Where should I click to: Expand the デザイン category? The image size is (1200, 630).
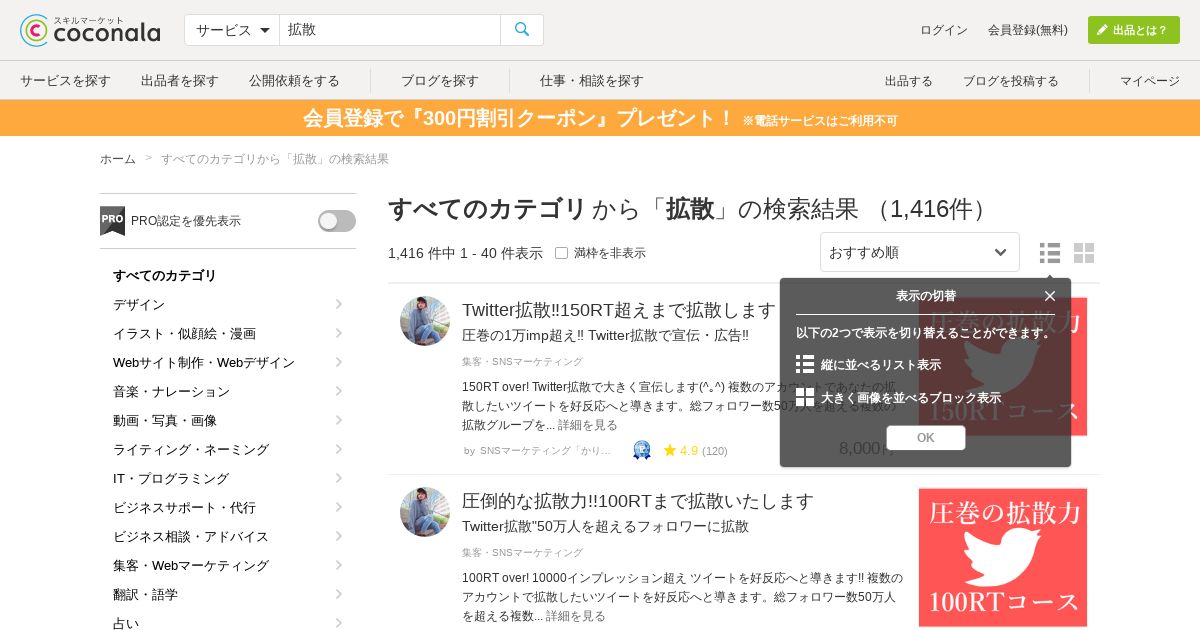pyautogui.click(x=228, y=304)
